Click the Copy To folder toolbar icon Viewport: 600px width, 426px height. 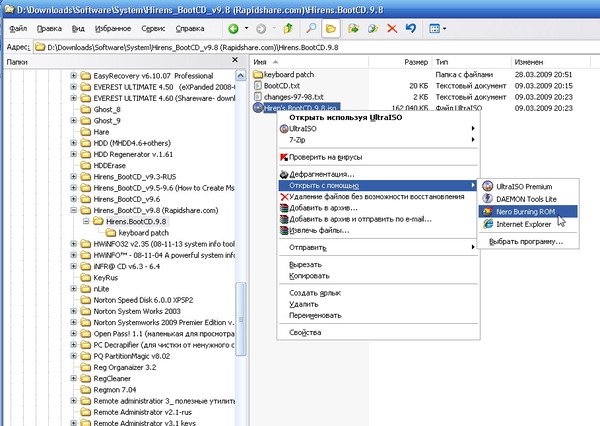373,29
